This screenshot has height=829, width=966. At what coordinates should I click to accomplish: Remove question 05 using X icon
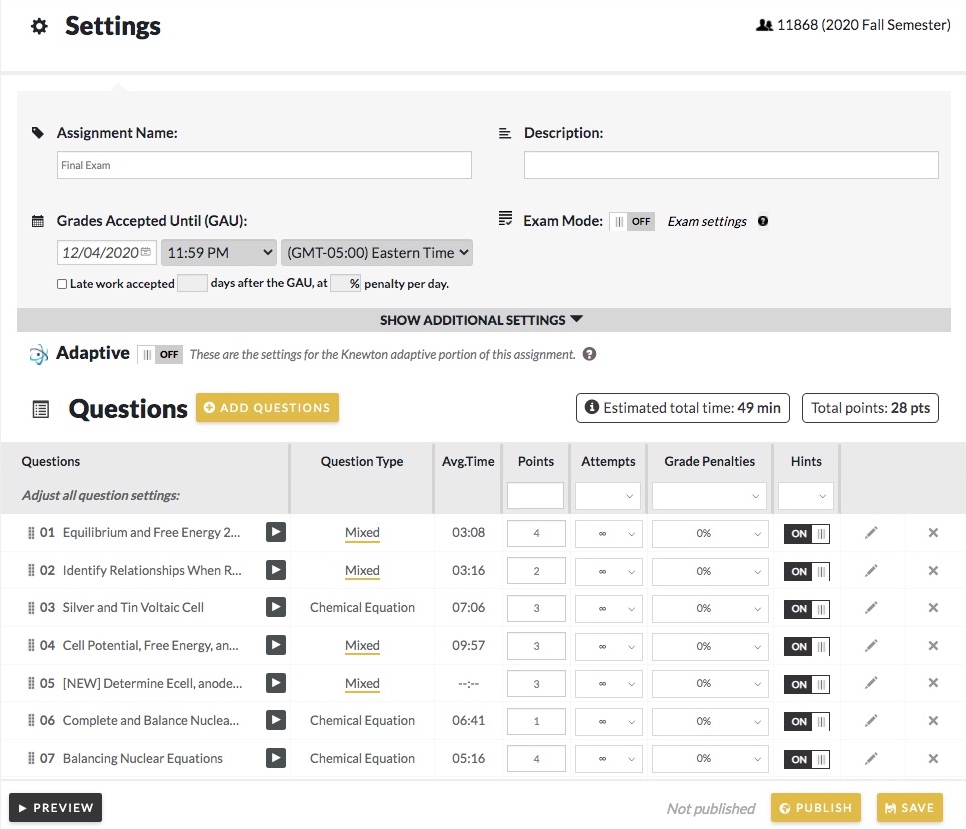[933, 683]
